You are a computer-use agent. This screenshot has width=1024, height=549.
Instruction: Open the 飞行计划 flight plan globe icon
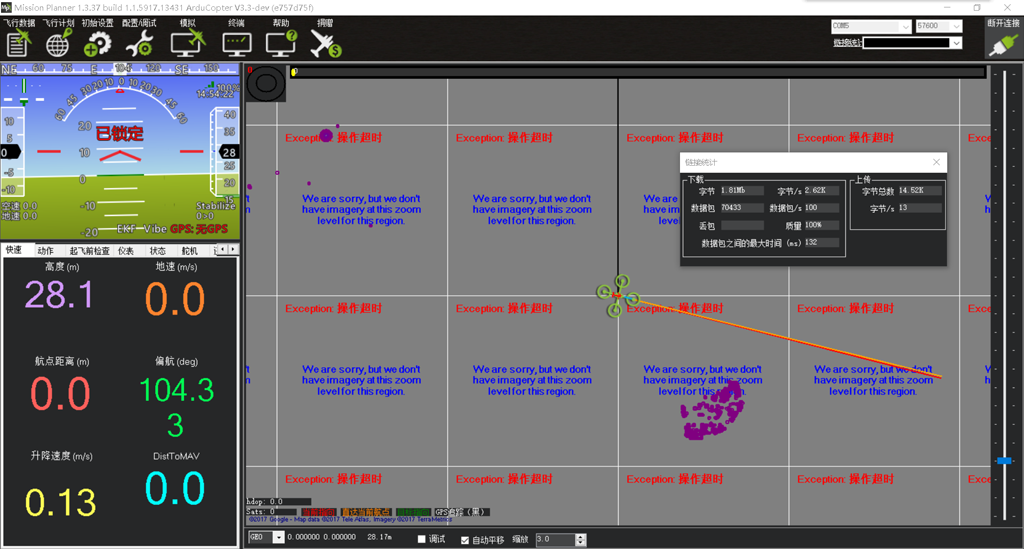(58, 42)
